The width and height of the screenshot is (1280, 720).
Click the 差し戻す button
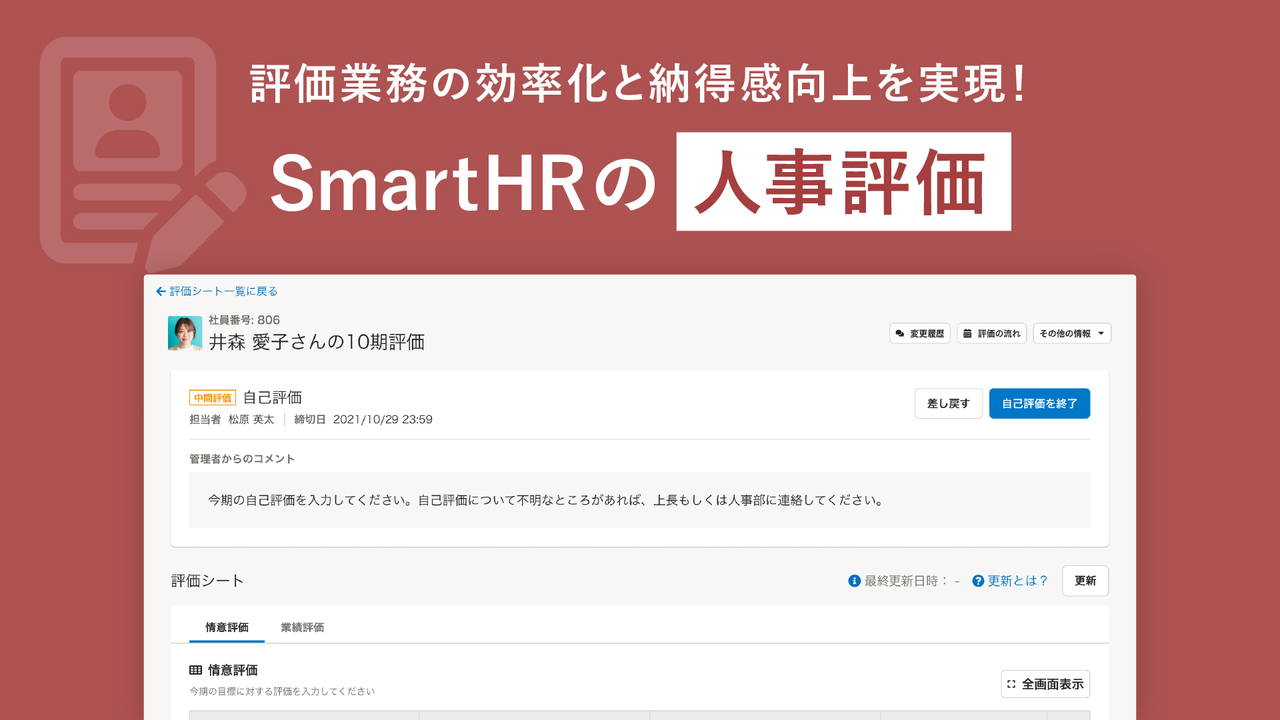tap(948, 403)
